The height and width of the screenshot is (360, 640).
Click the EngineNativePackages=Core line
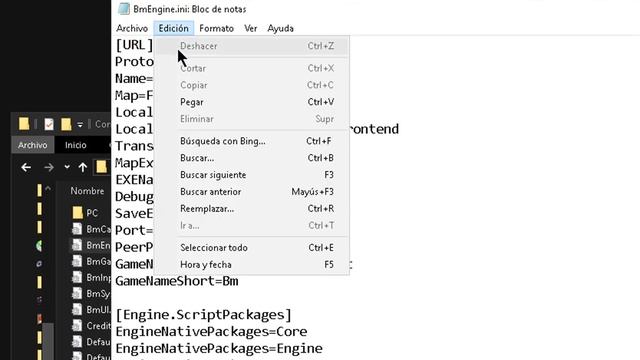(211, 331)
